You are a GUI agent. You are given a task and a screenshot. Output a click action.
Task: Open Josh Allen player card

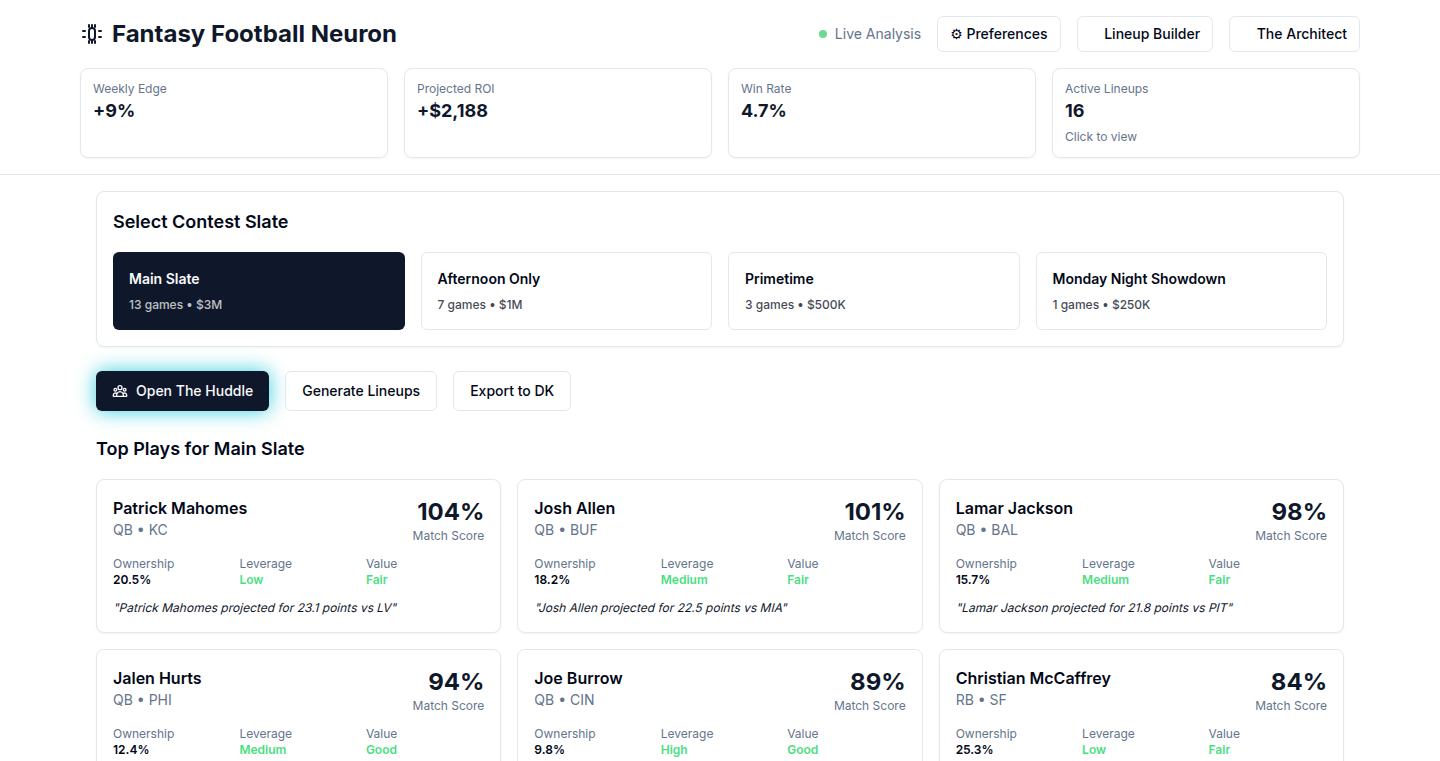point(720,556)
